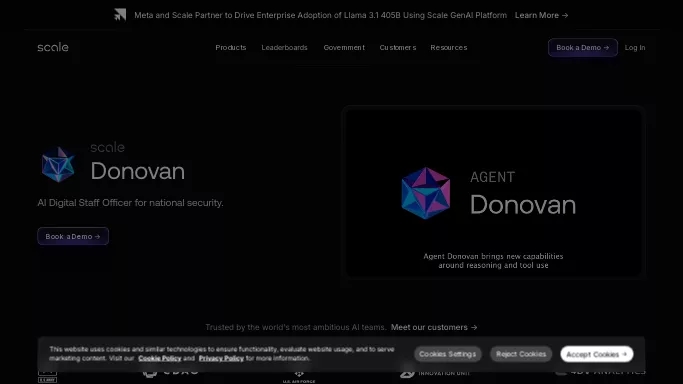Open the Resources menu
The height and width of the screenshot is (384, 683).
pos(449,47)
